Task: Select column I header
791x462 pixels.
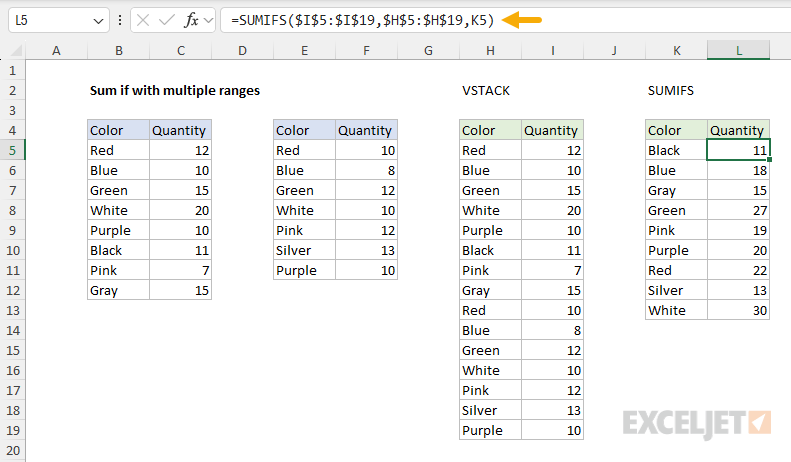Action: [x=552, y=50]
